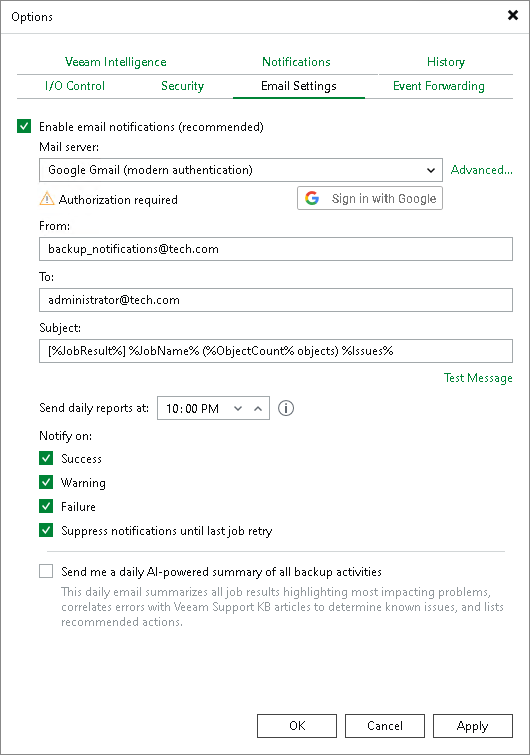Uncheck Enable email notifications
Screen dimensions: 530x755
tap(24, 126)
